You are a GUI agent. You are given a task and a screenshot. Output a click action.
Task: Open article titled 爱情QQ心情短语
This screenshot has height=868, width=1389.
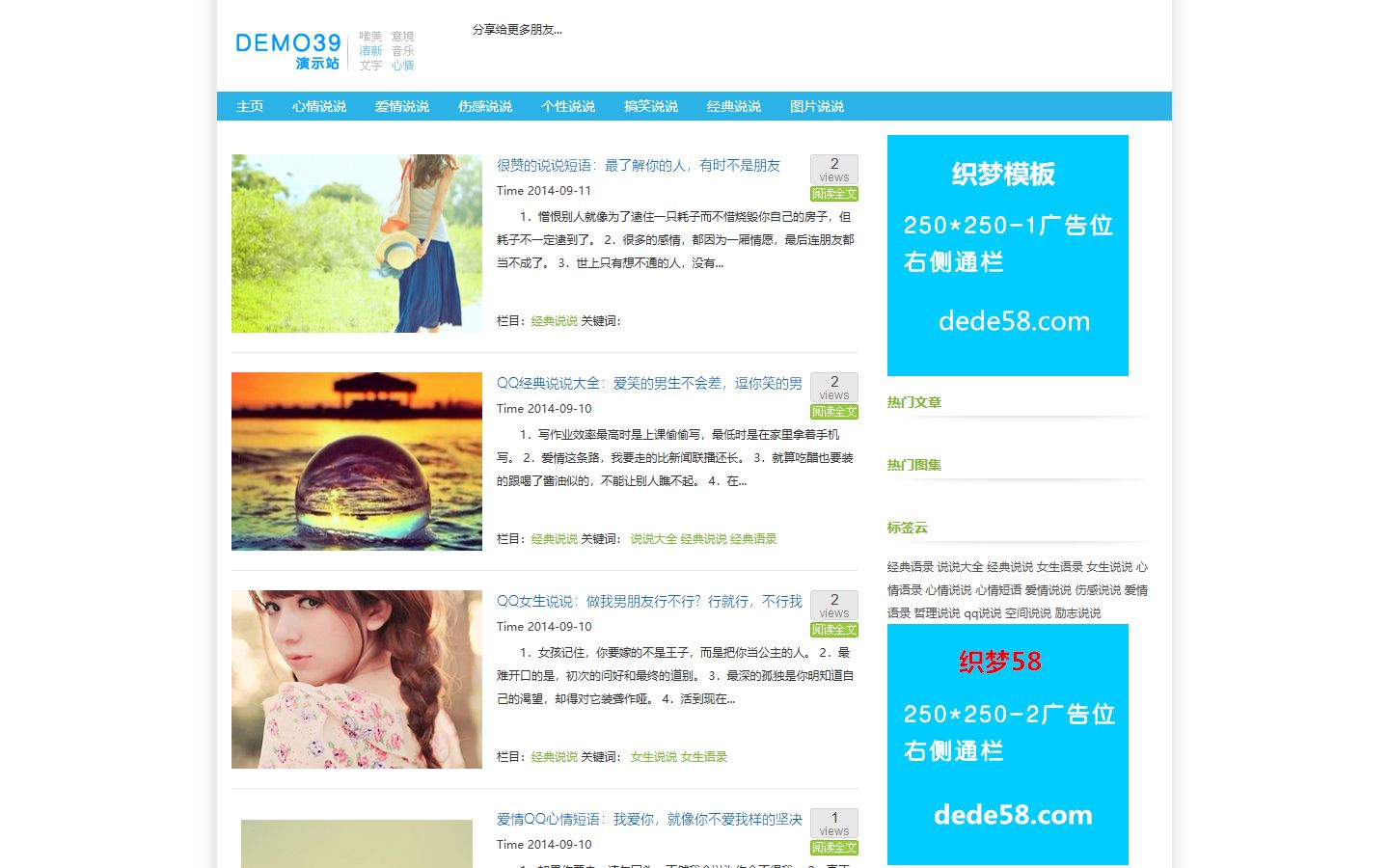(x=649, y=820)
